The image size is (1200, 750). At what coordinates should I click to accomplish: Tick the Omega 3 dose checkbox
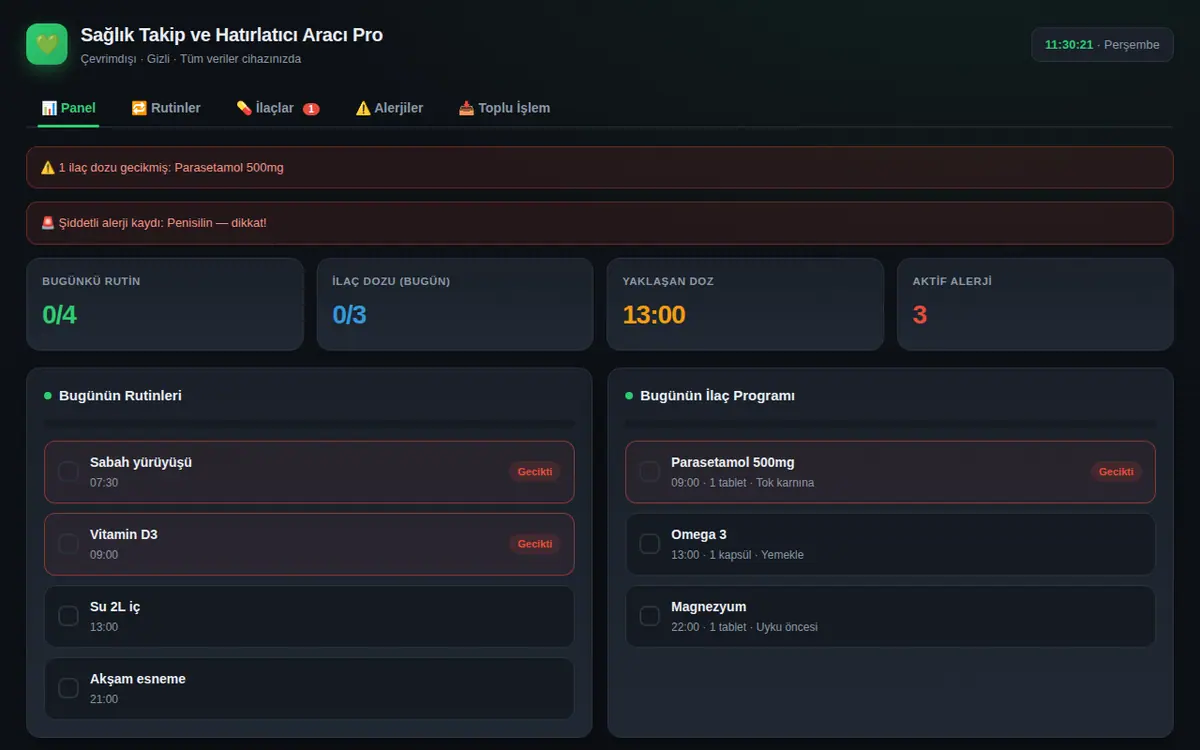click(x=649, y=544)
